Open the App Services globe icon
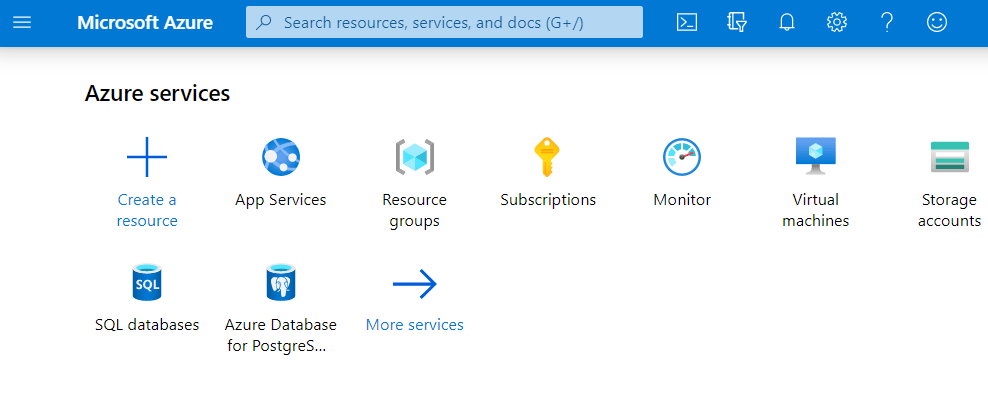This screenshot has height=393, width=988. pos(281,157)
